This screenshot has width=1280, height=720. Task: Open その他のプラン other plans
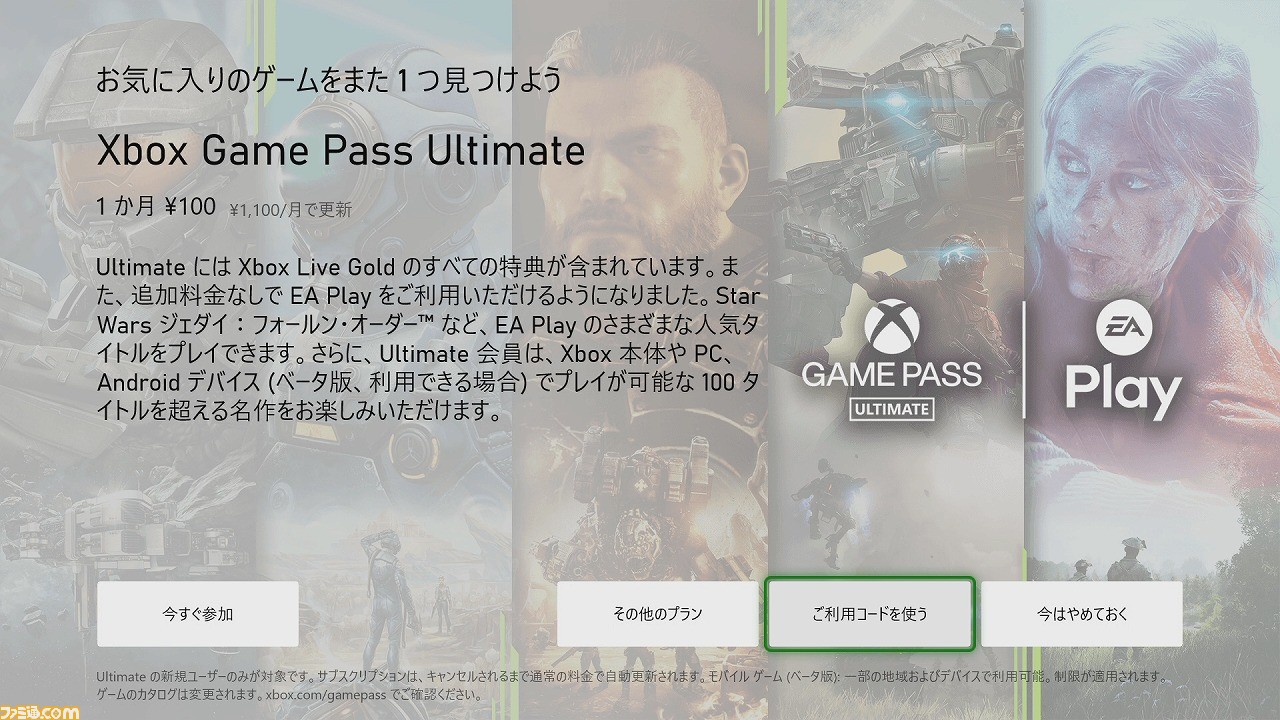(x=658, y=614)
